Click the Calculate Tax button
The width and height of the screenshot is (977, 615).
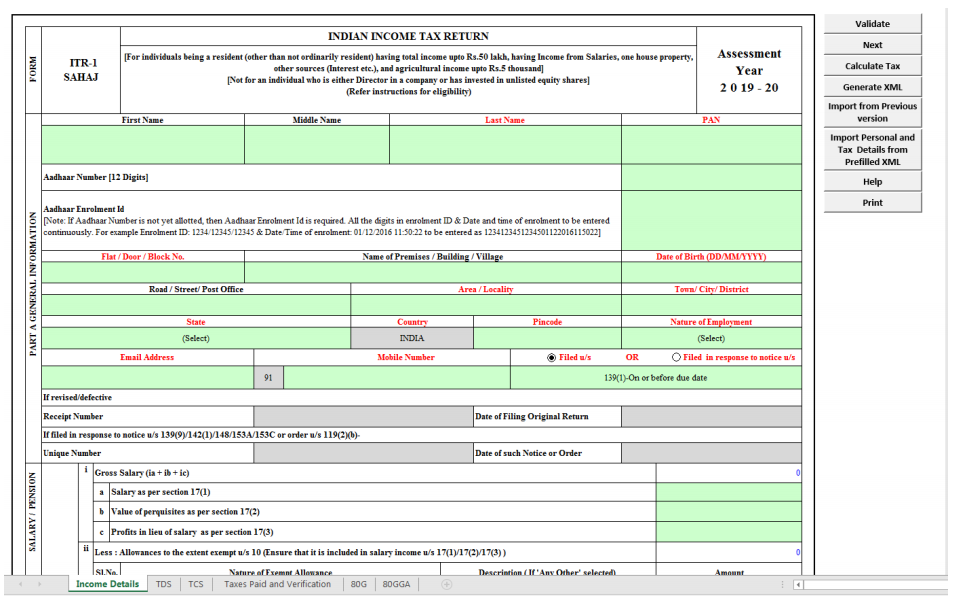pos(872,66)
